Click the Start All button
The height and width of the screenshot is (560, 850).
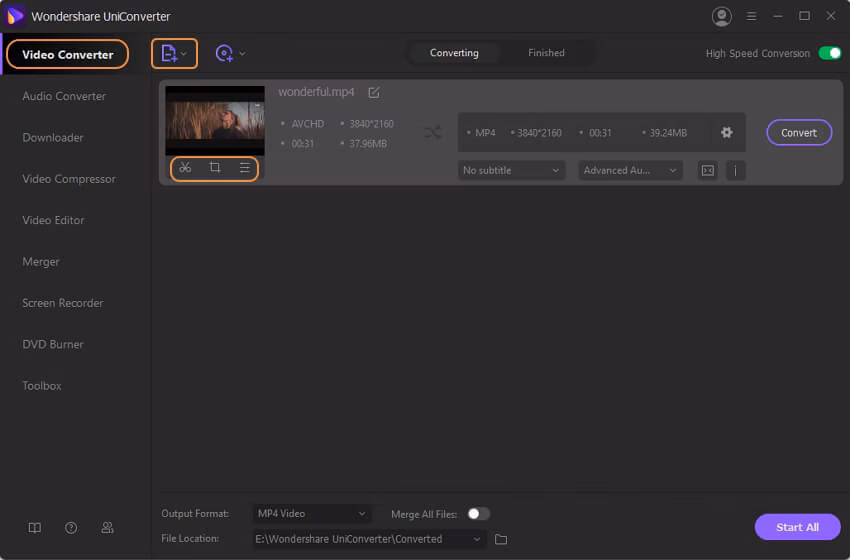coord(797,527)
